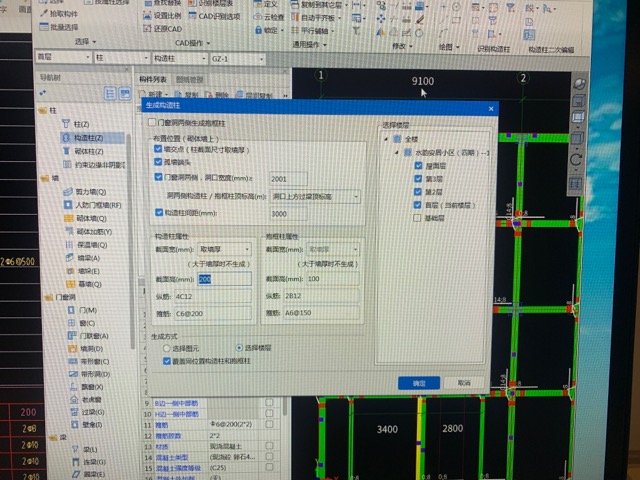Click the 剪力墙(Q) icon in tree
This screenshot has height=480, width=640.
coord(68,191)
